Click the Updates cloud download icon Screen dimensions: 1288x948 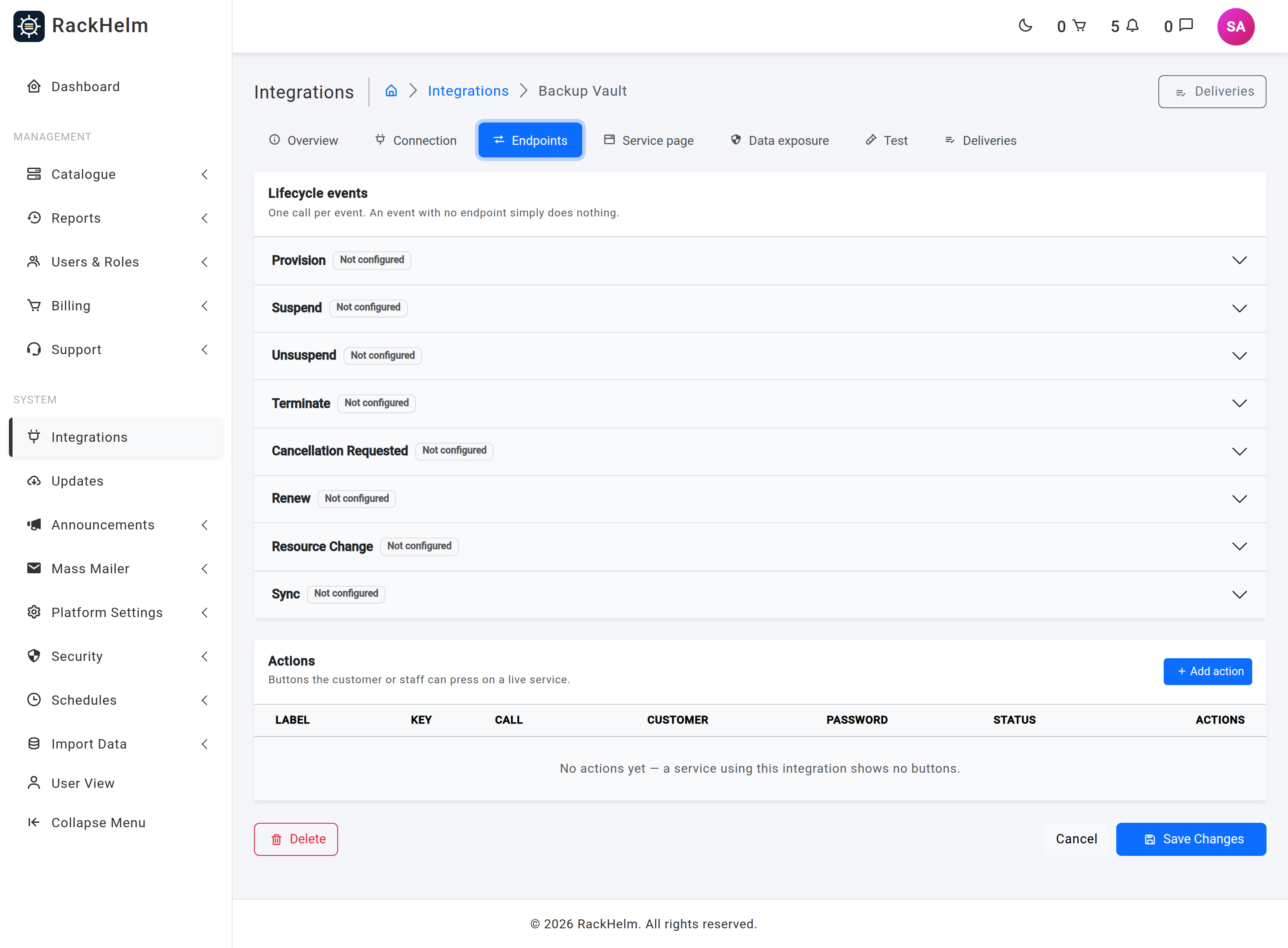(x=34, y=480)
